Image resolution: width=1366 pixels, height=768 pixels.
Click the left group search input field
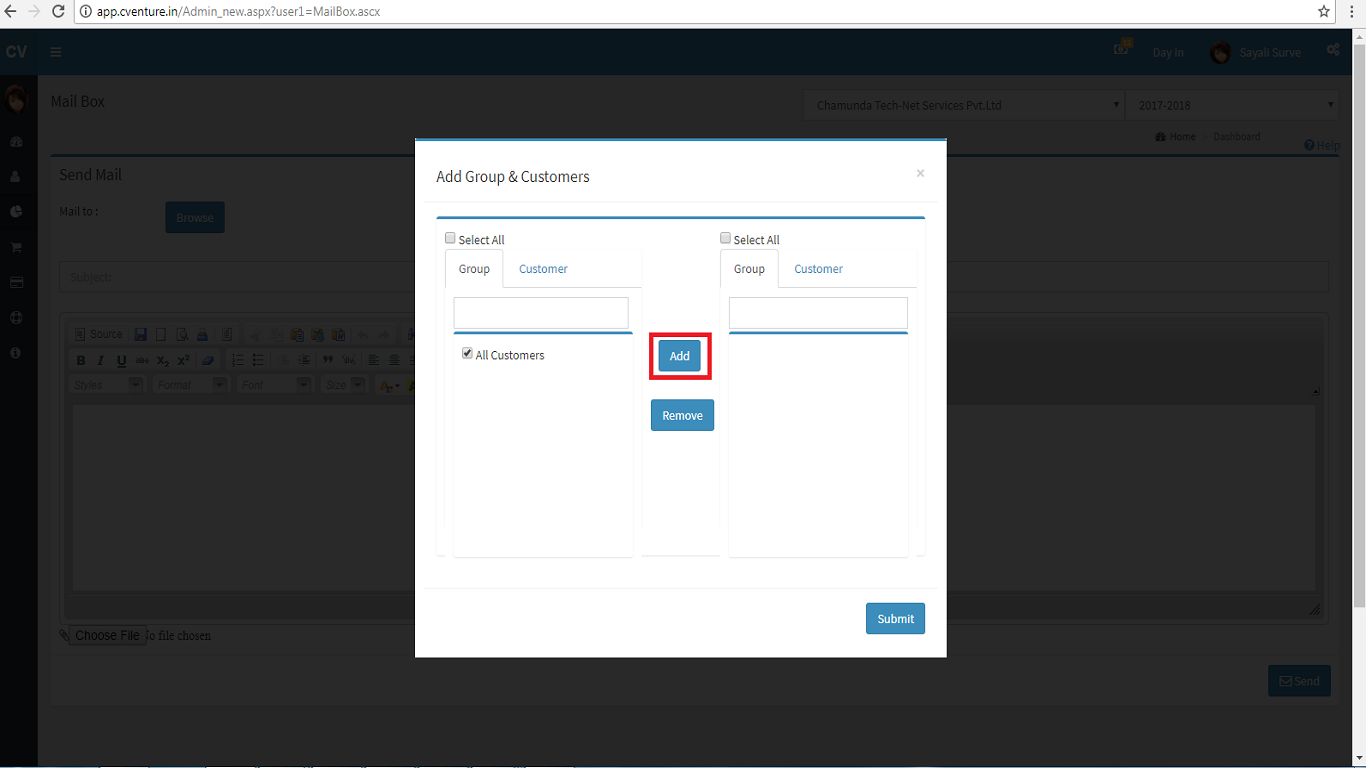point(541,313)
